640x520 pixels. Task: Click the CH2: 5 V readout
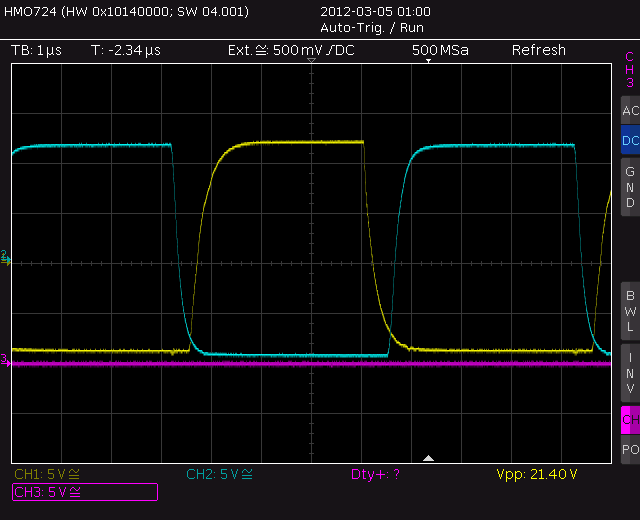[219, 474]
